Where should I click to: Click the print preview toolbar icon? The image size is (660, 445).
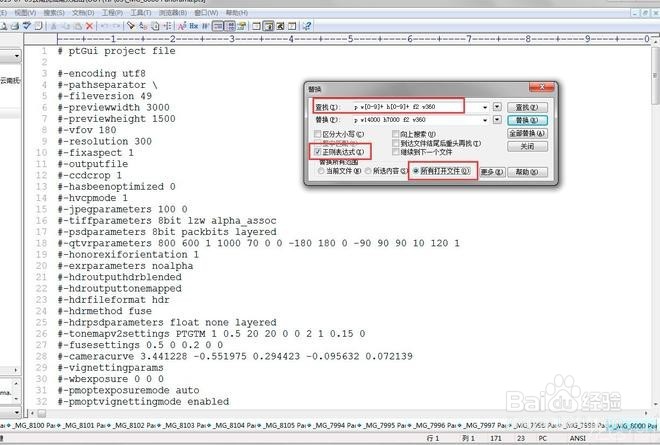point(3,26)
